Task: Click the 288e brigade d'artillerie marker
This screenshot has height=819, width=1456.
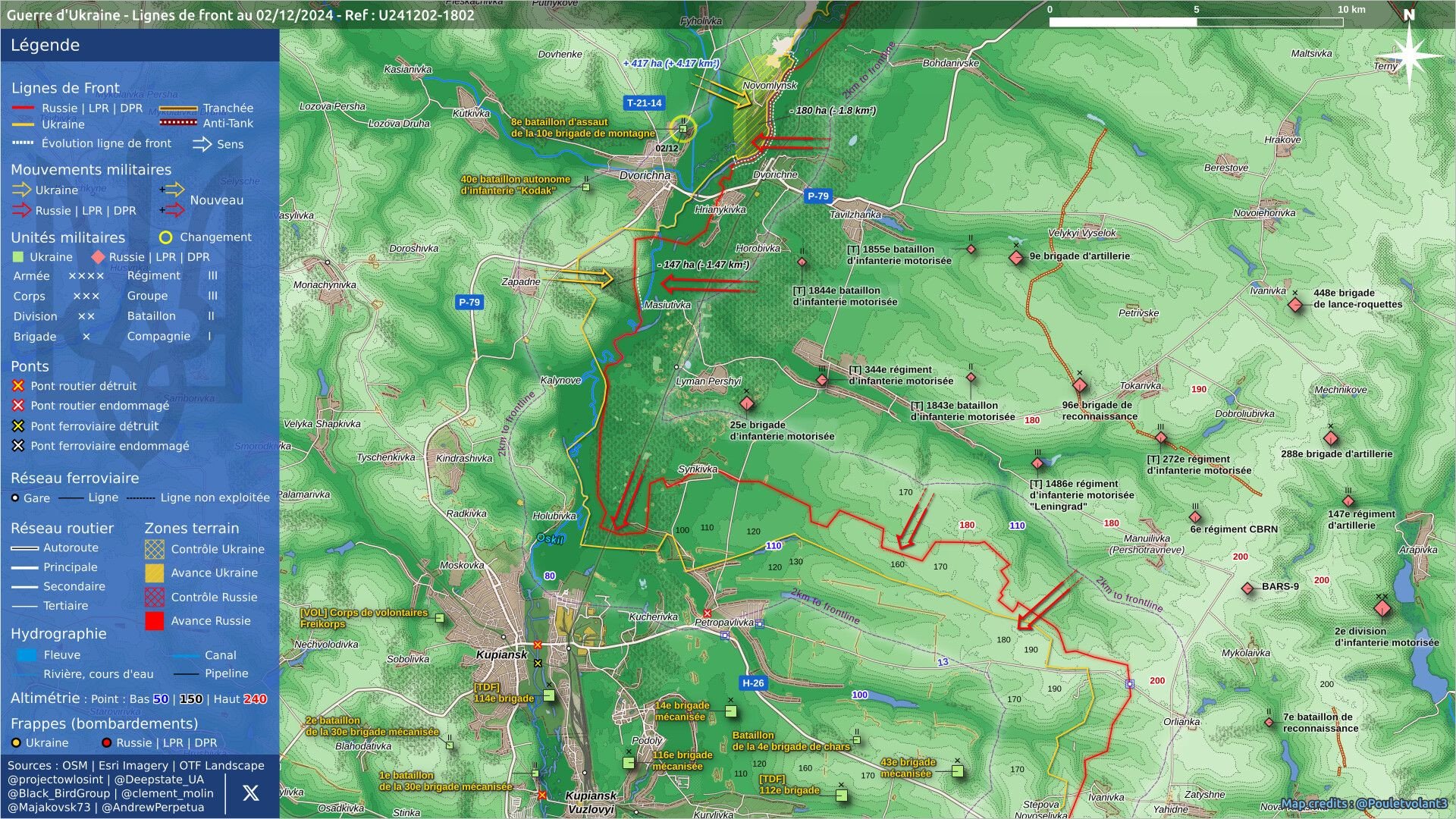Action: tap(1330, 438)
